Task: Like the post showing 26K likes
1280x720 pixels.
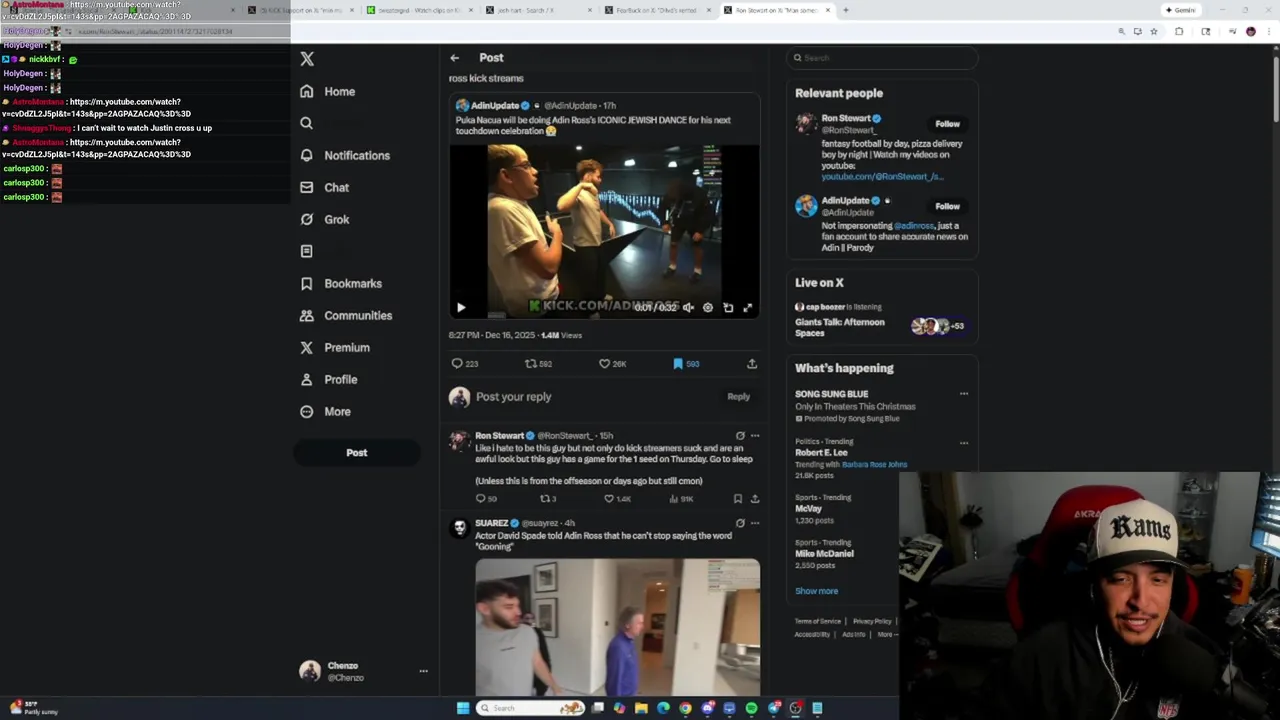Action: [x=612, y=364]
